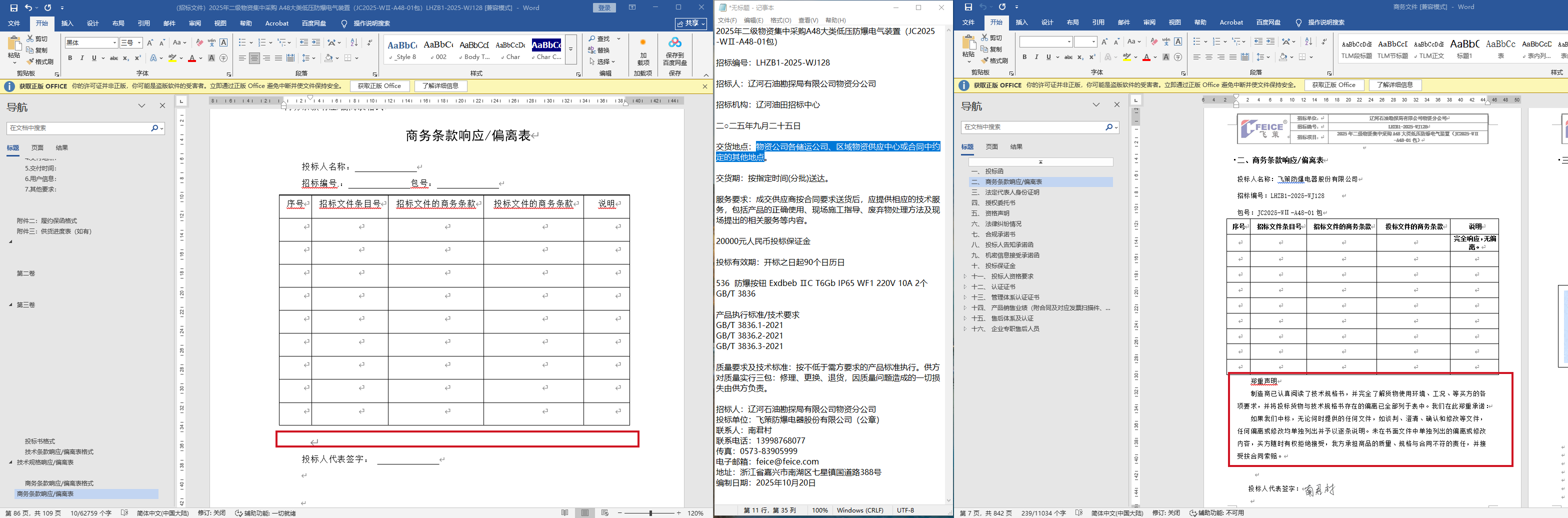Click Copy (复制) in 招标文件 Word window

tap(37, 50)
